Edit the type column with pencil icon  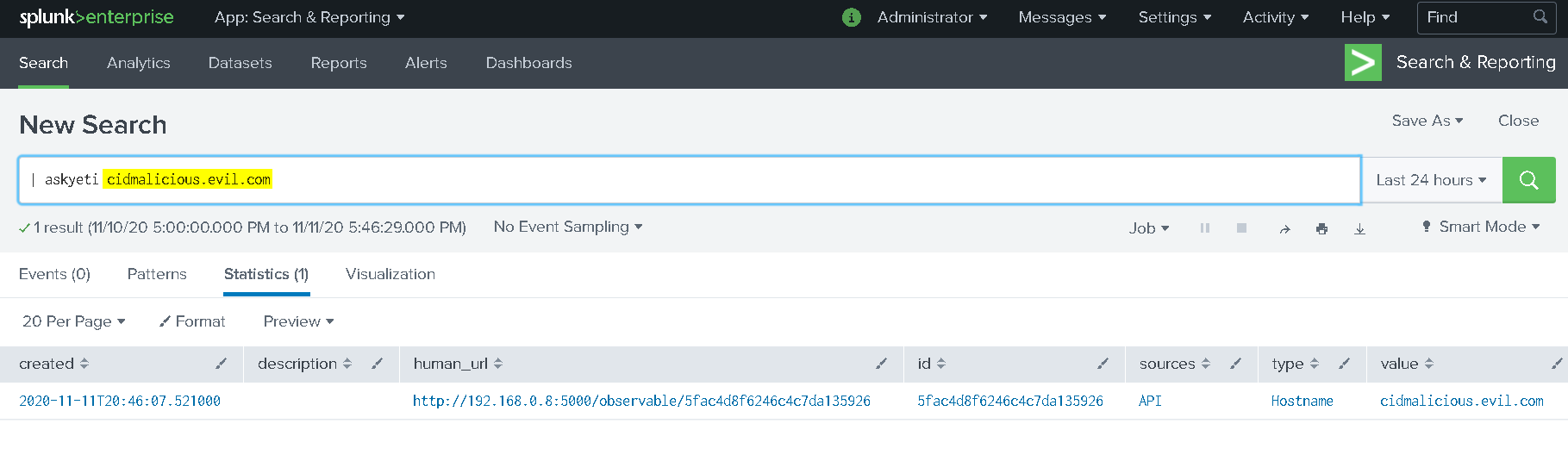pyautogui.click(x=1344, y=364)
